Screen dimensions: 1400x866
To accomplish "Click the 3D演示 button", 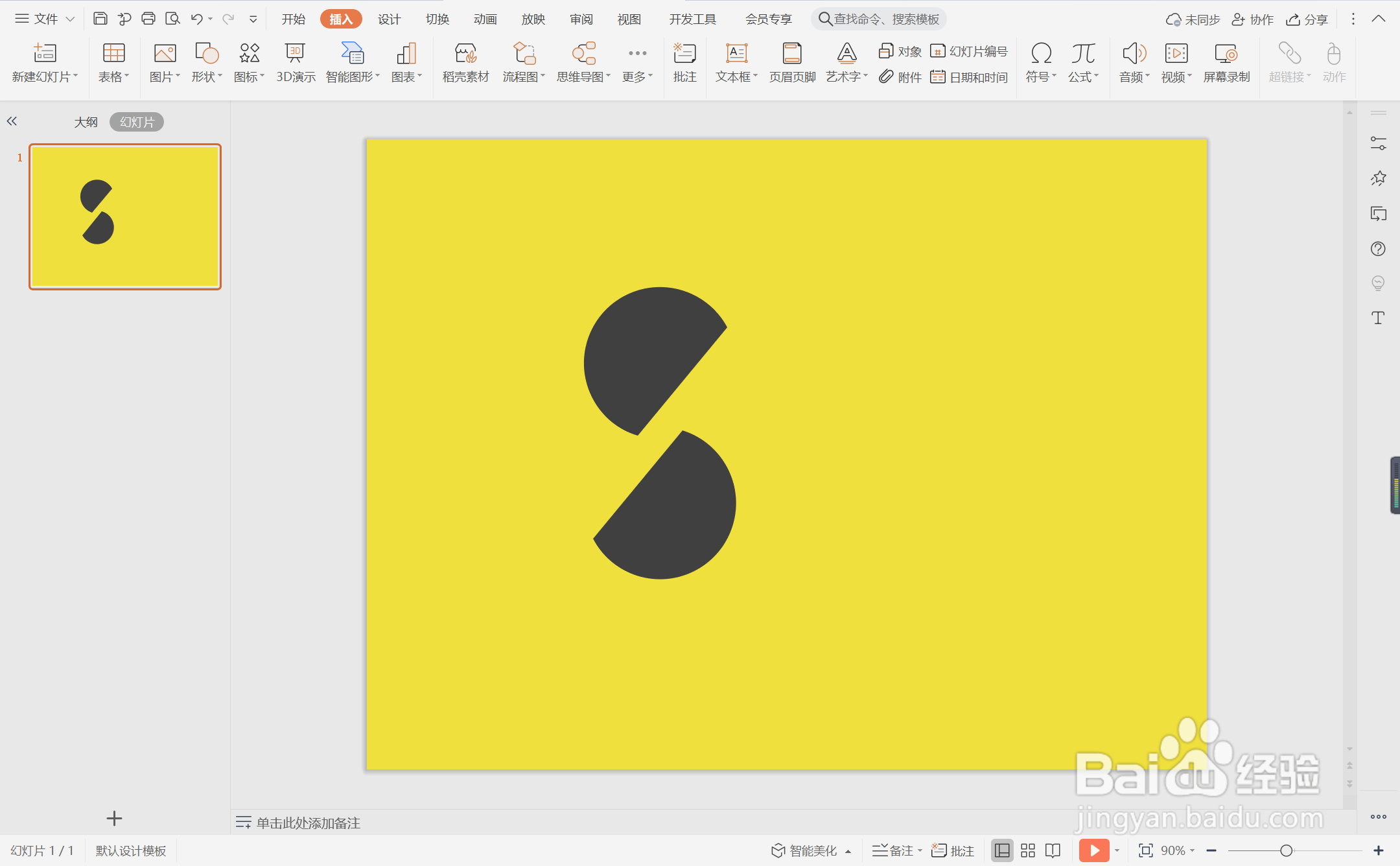I will [x=296, y=63].
